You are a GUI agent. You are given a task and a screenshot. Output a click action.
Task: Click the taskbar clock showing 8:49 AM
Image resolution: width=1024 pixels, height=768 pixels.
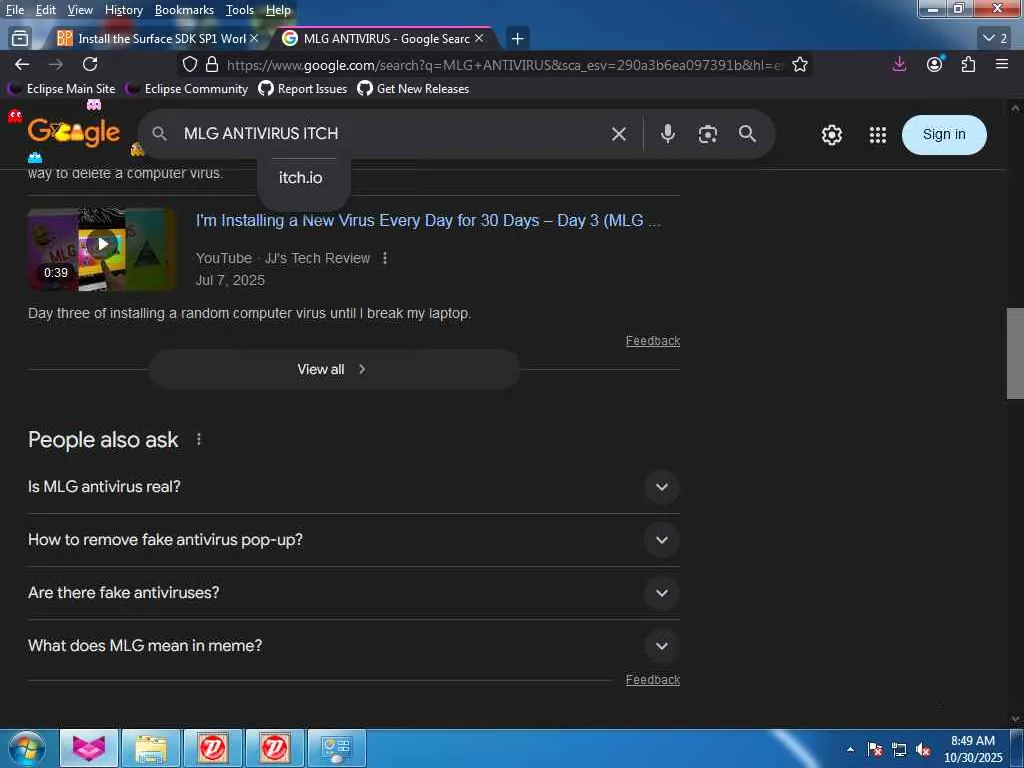click(972, 749)
